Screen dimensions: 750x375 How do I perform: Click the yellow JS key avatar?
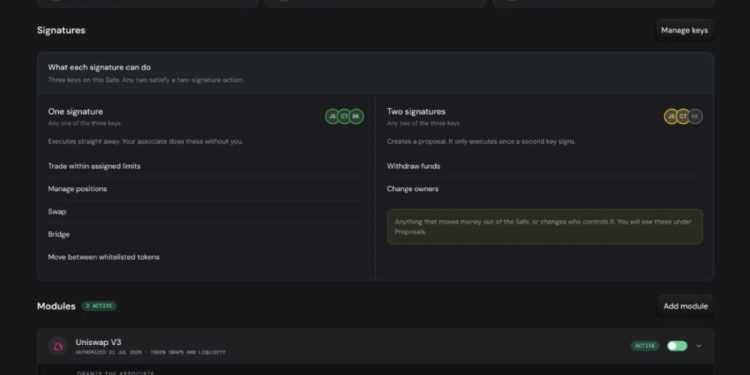tap(672, 116)
